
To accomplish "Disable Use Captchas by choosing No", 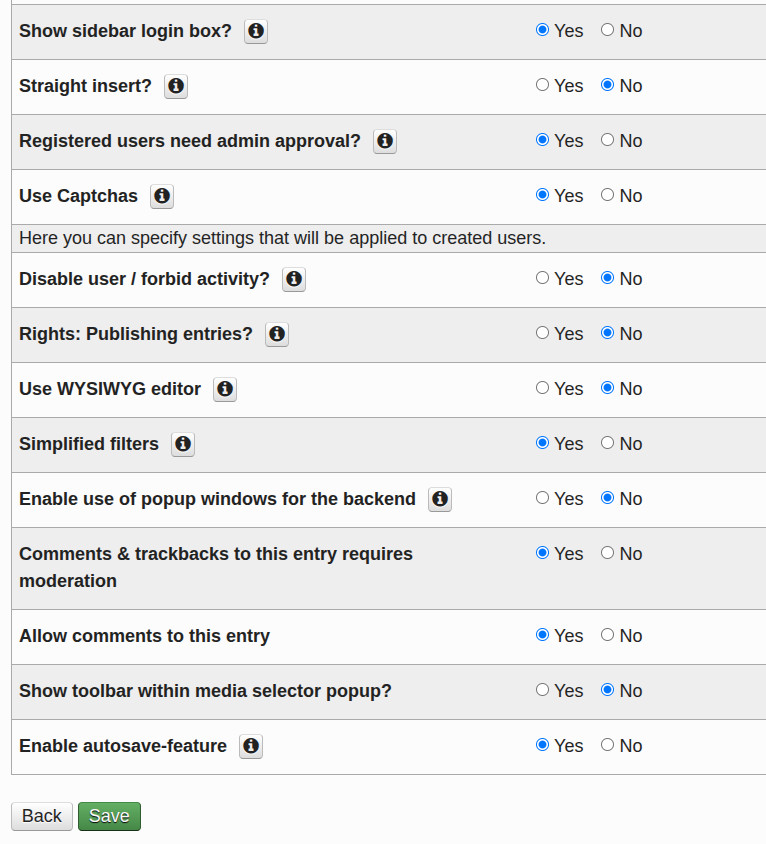I will click(x=606, y=196).
